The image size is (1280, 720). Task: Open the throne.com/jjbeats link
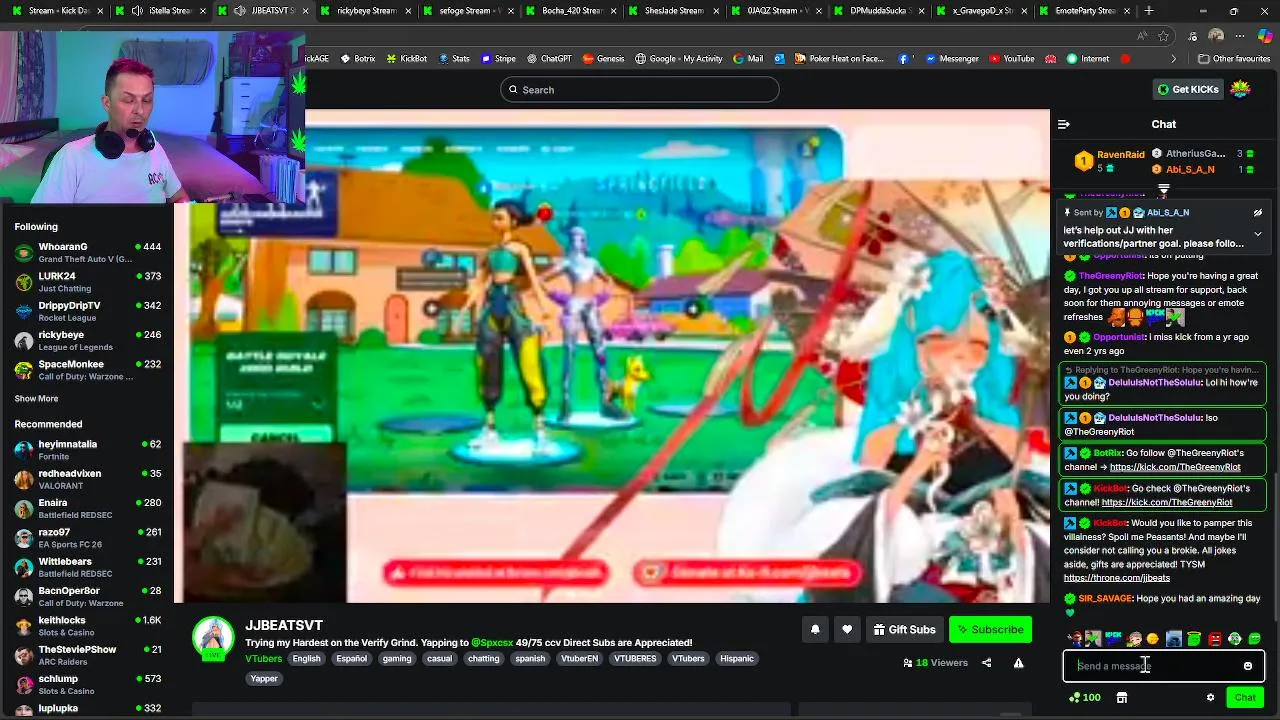pyautogui.click(x=1116, y=578)
